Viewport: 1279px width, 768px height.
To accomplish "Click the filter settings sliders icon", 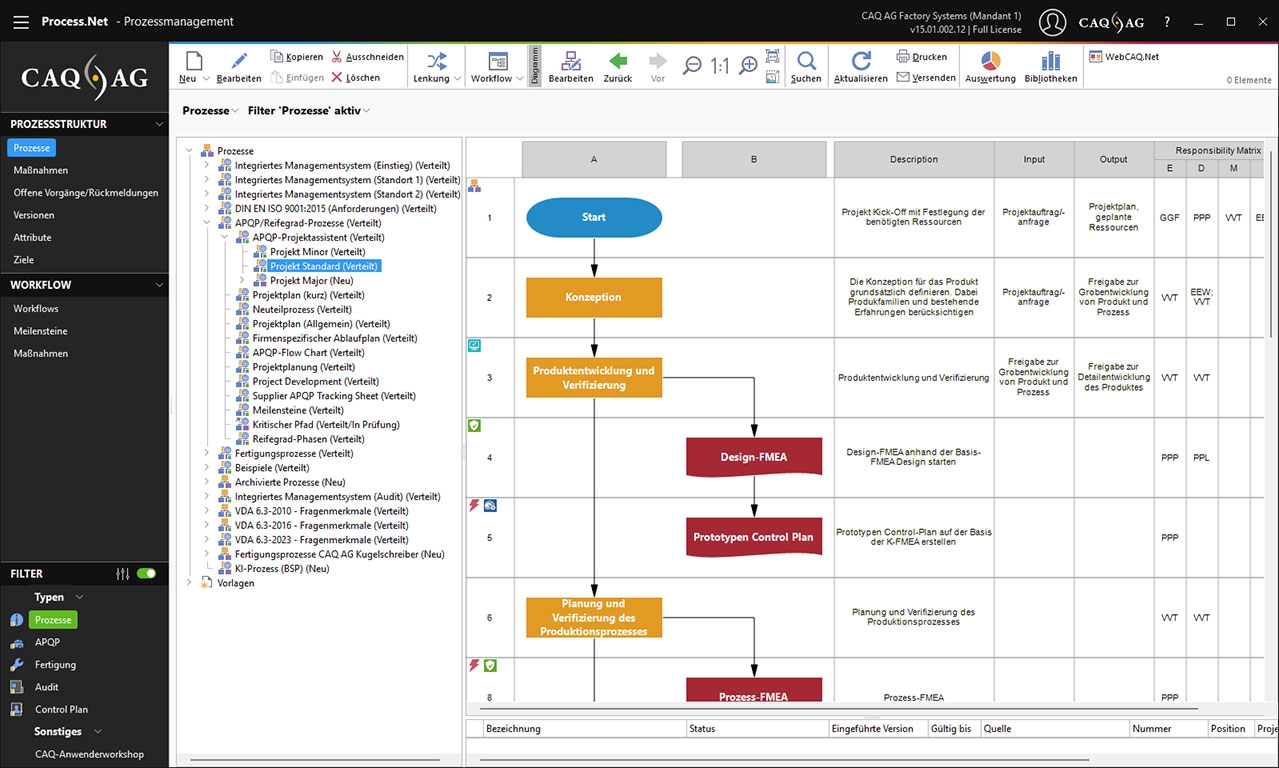I will pyautogui.click(x=123, y=574).
